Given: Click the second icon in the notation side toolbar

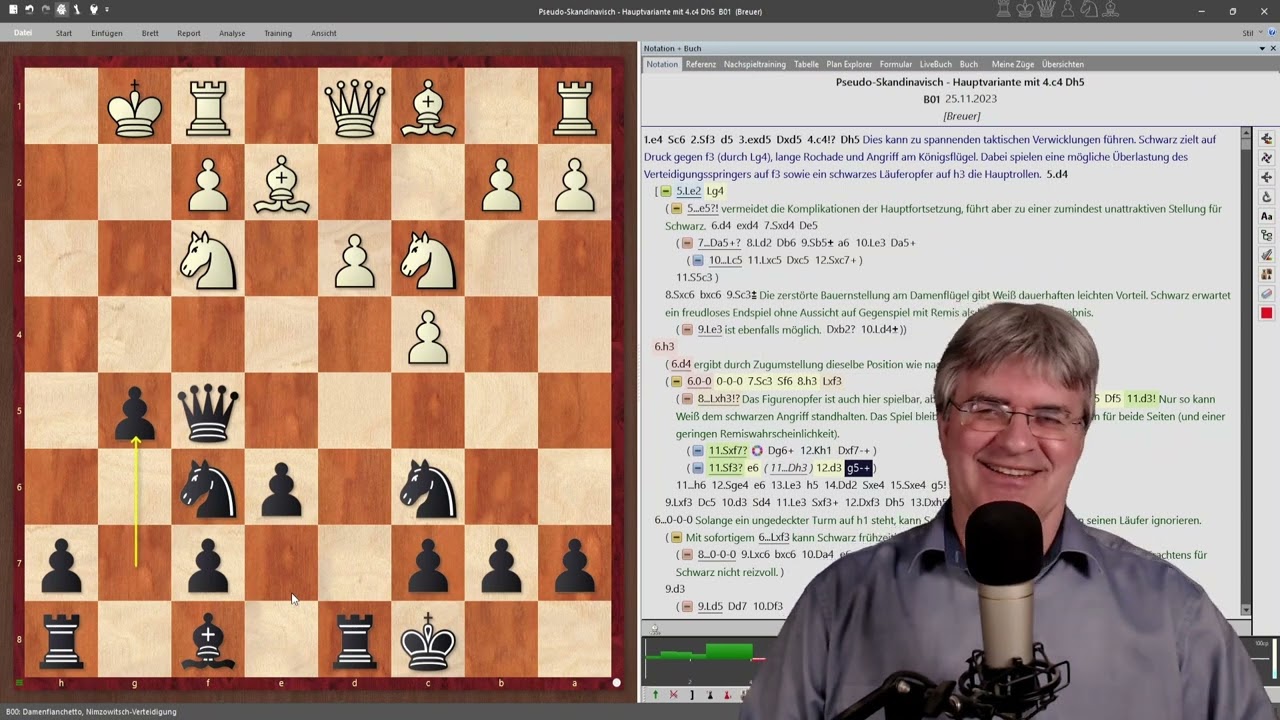Looking at the screenshot, I should [x=1266, y=158].
